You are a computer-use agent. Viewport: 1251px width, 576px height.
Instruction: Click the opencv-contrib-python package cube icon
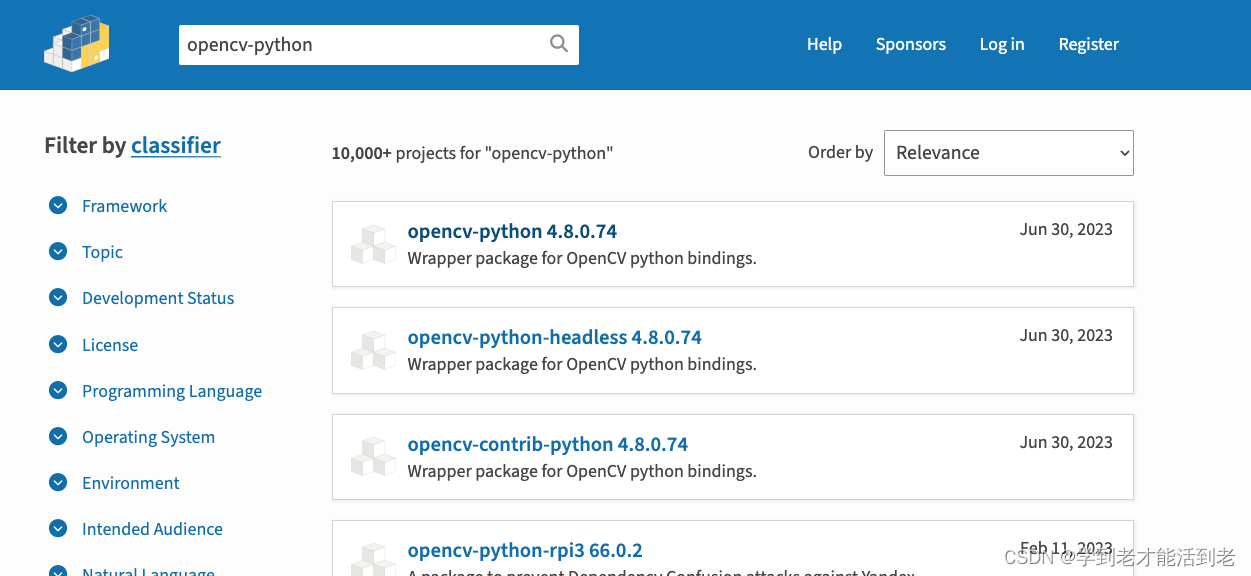coord(372,456)
